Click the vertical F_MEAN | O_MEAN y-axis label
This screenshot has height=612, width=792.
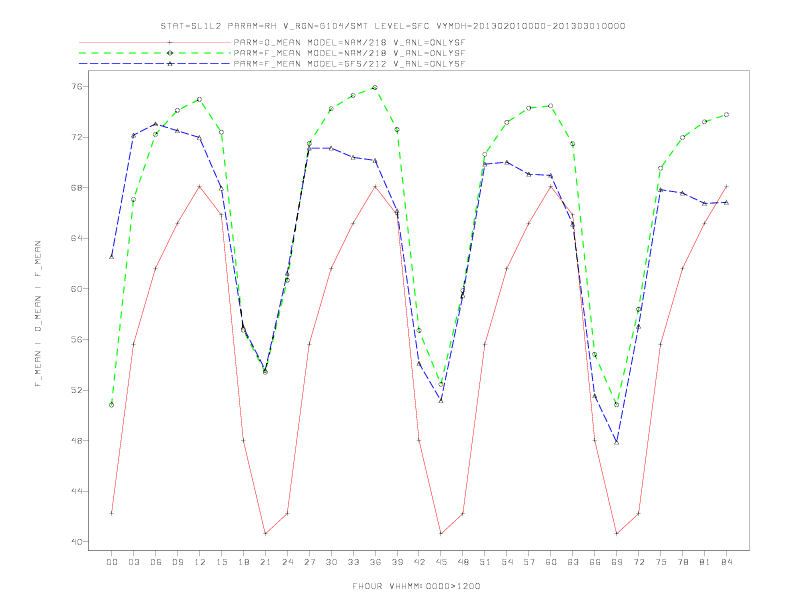tap(38, 314)
